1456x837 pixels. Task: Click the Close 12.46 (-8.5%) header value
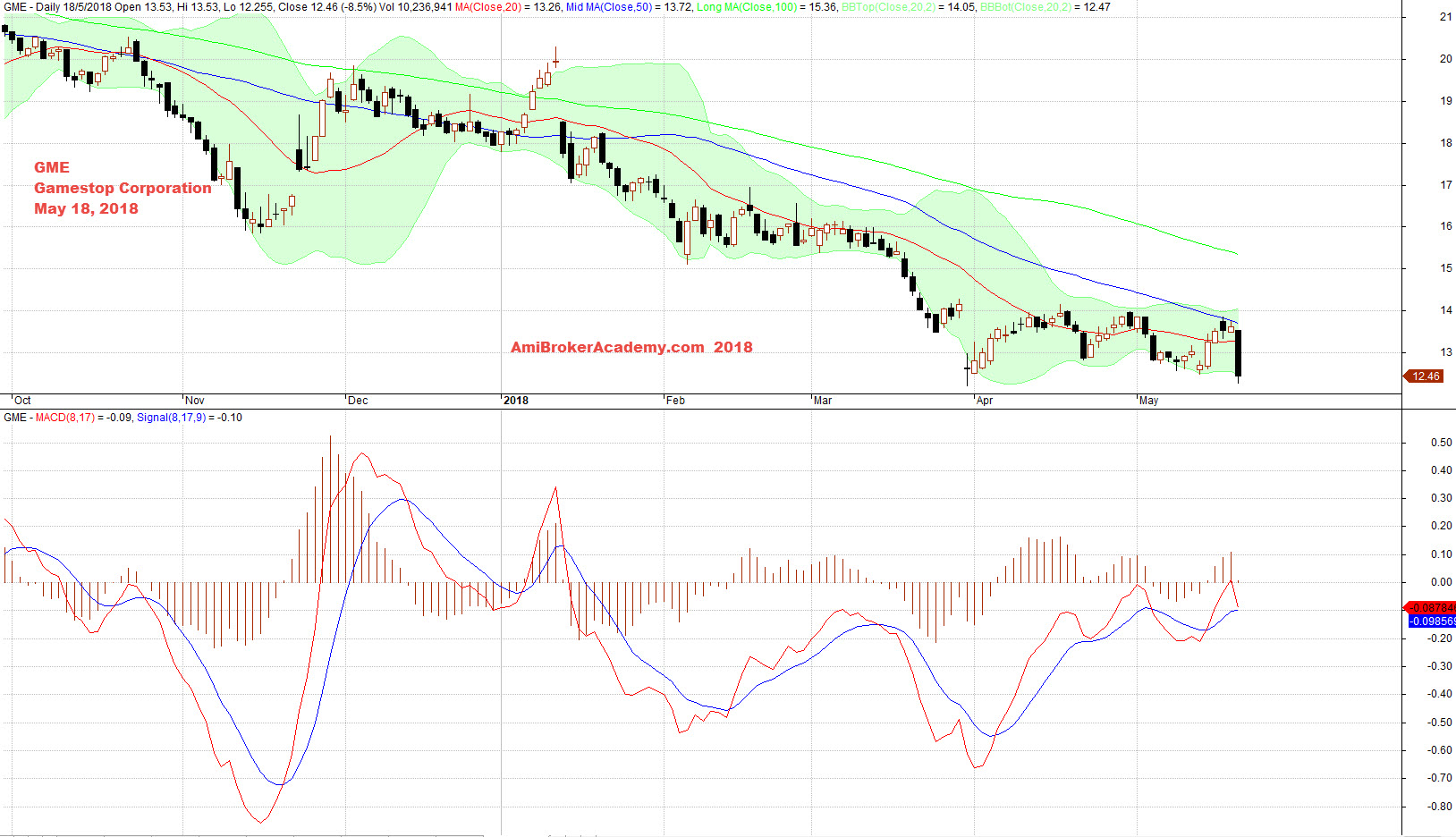(326, 7)
